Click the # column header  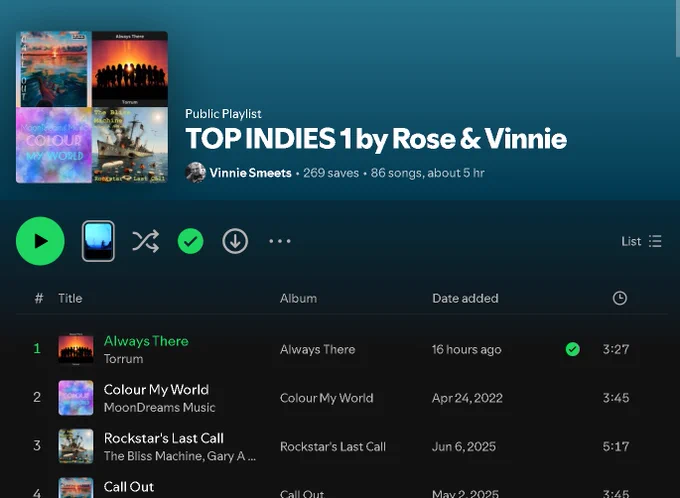pos(39,298)
